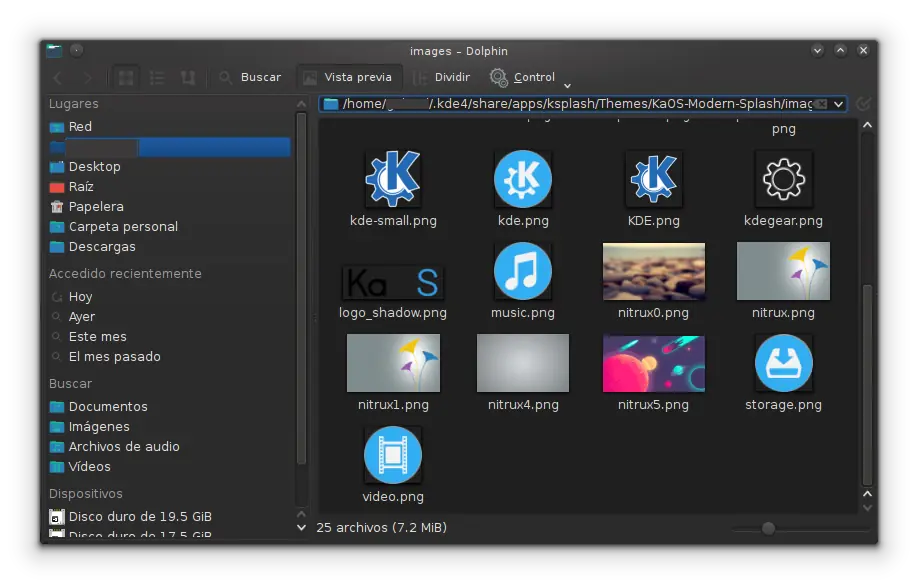Search for Documentos
Viewport: 918px width, 584px height.
click(x=170, y=406)
